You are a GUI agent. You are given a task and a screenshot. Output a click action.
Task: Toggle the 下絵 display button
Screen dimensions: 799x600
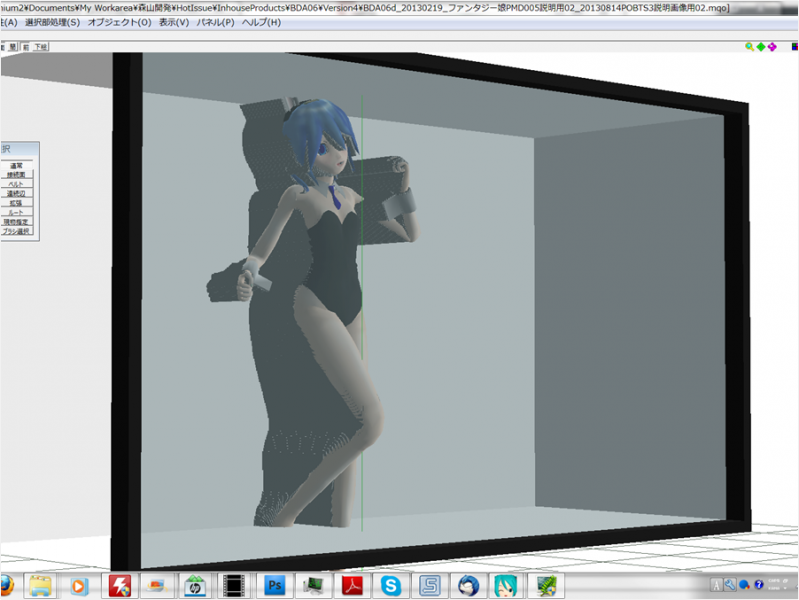pyautogui.click(x=41, y=47)
